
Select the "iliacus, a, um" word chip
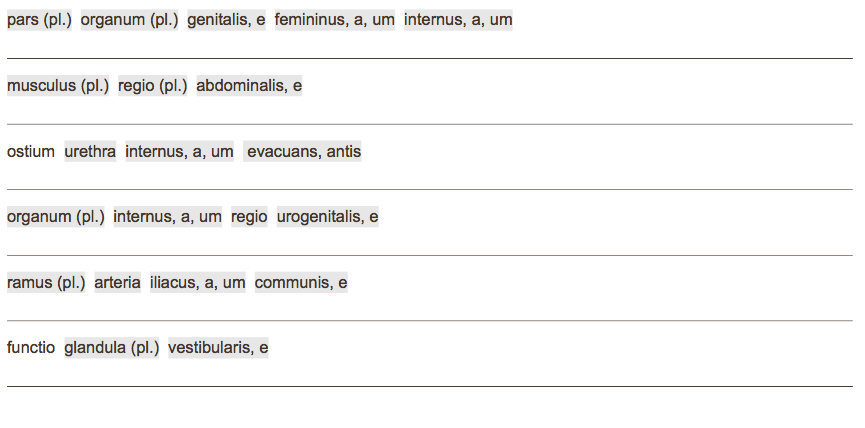[197, 282]
